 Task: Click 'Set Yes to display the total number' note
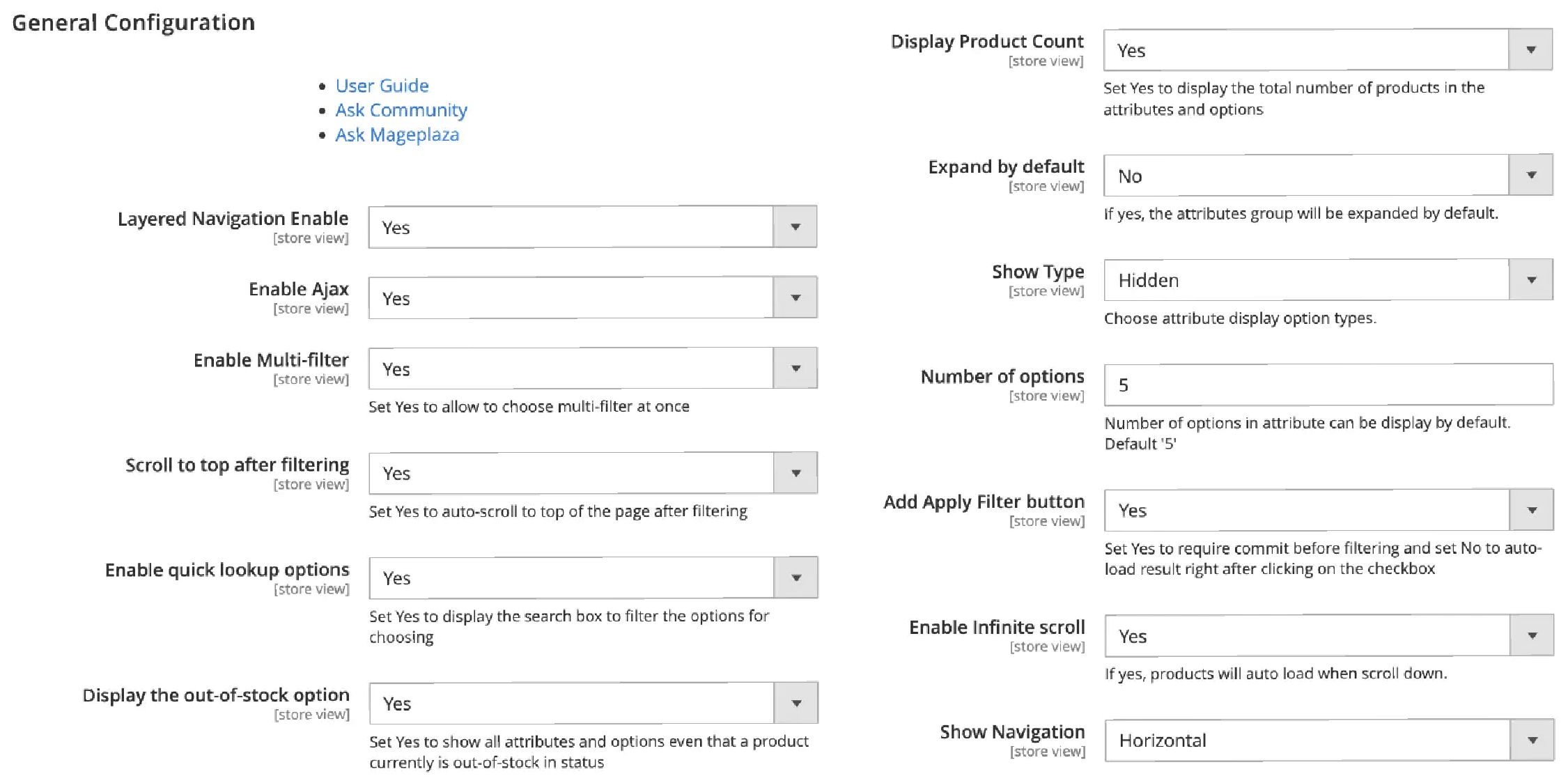click(1294, 98)
